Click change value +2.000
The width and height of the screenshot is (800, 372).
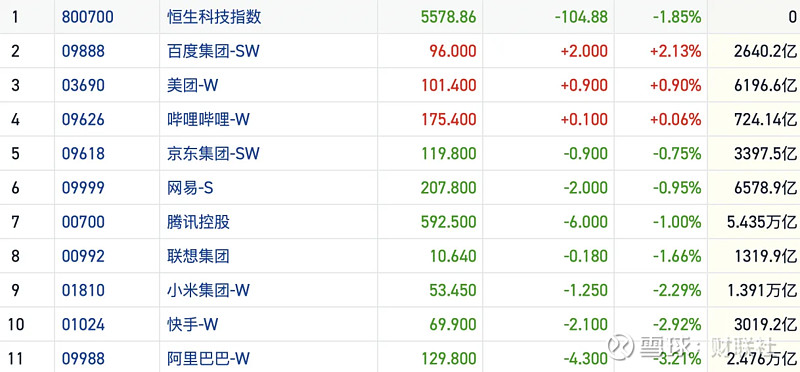pyautogui.click(x=584, y=51)
